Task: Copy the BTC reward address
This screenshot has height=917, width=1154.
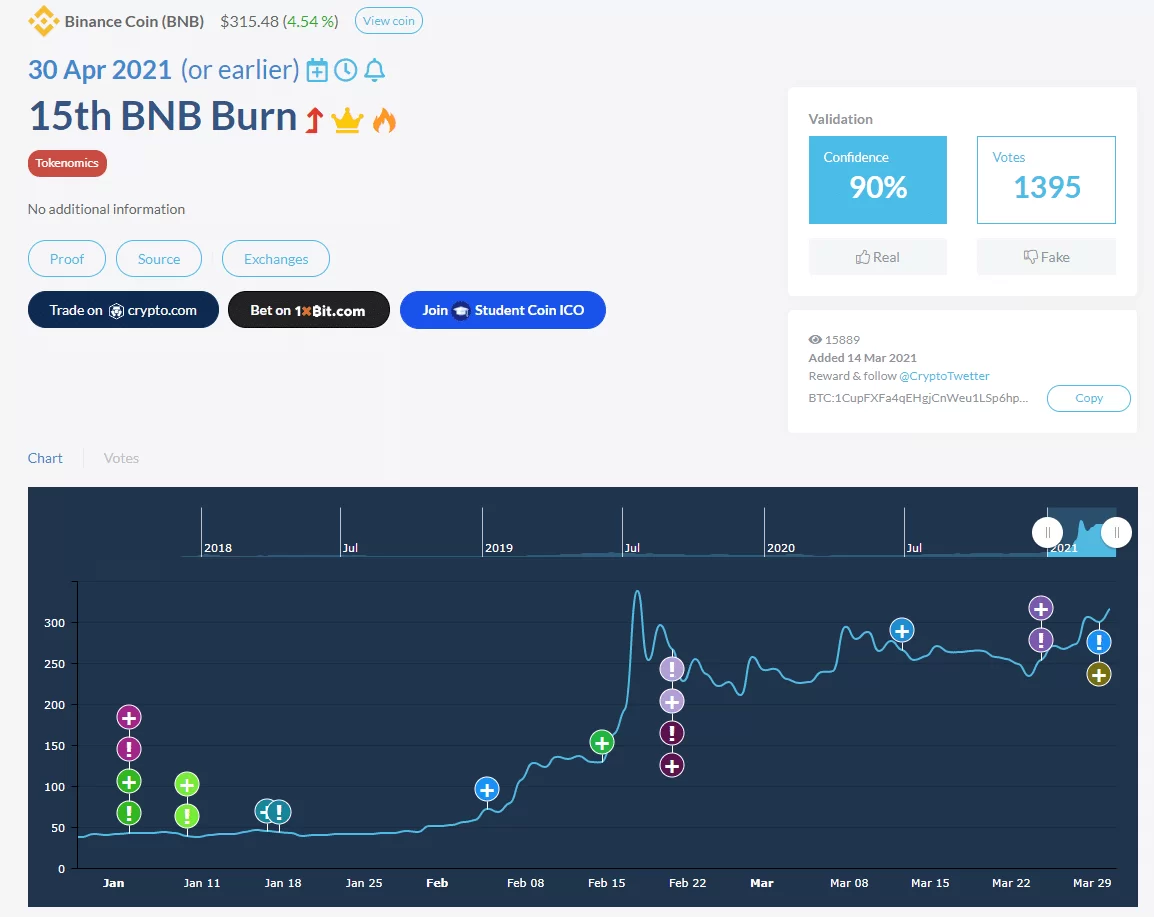Action: [x=1088, y=398]
